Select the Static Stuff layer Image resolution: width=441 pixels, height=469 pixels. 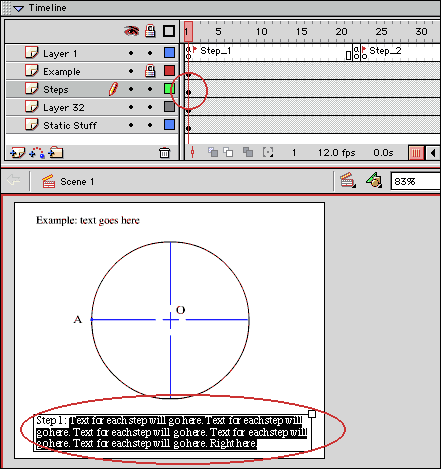[92, 125]
